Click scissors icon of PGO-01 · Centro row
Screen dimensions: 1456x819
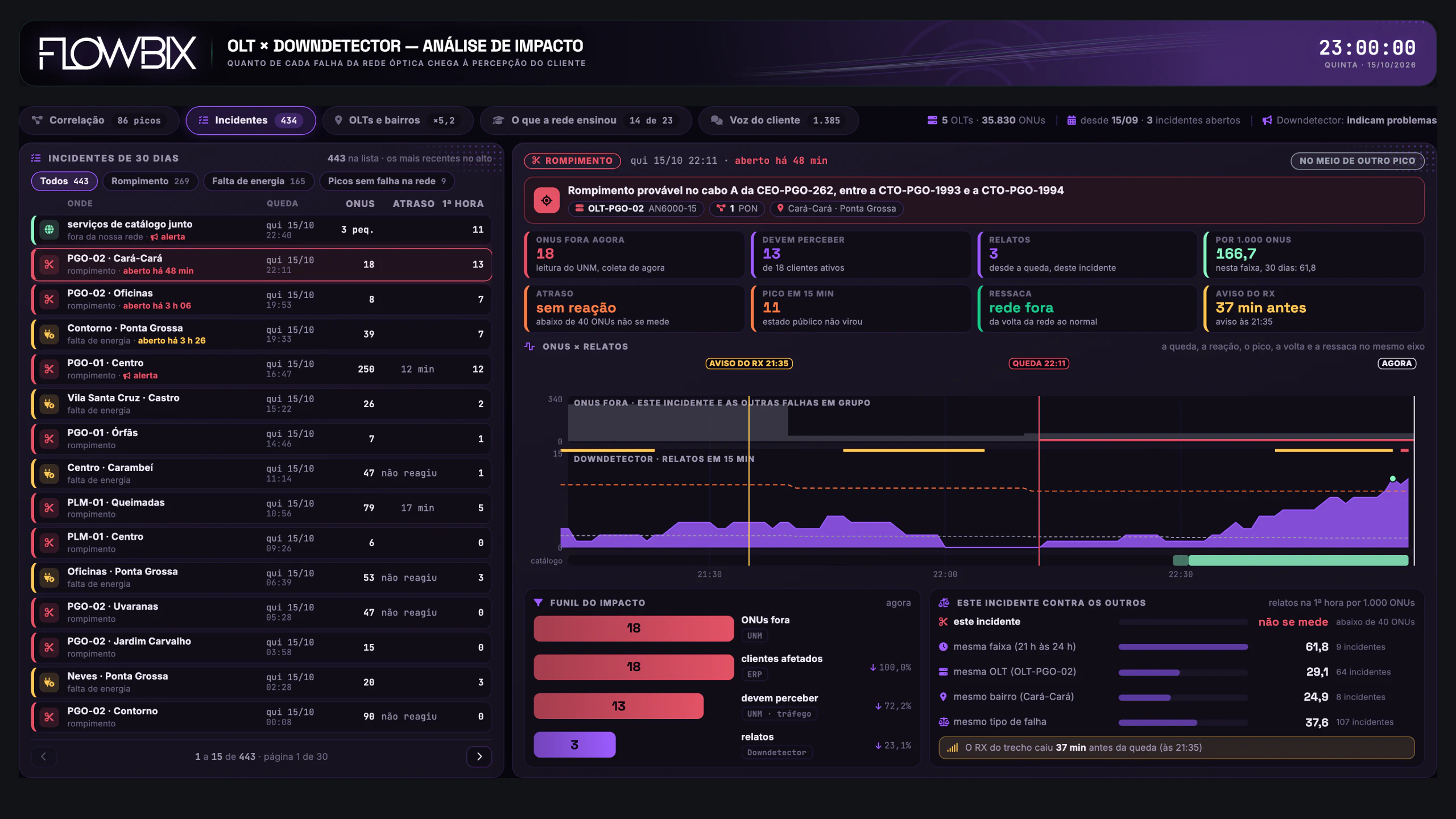[x=49, y=369]
